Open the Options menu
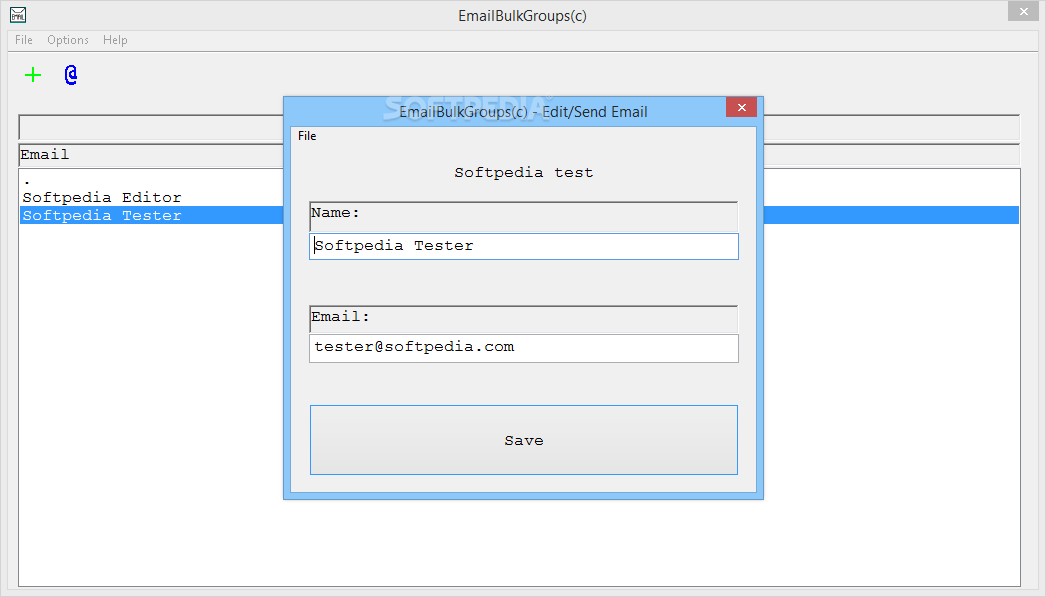The image size is (1046, 597). [68, 40]
